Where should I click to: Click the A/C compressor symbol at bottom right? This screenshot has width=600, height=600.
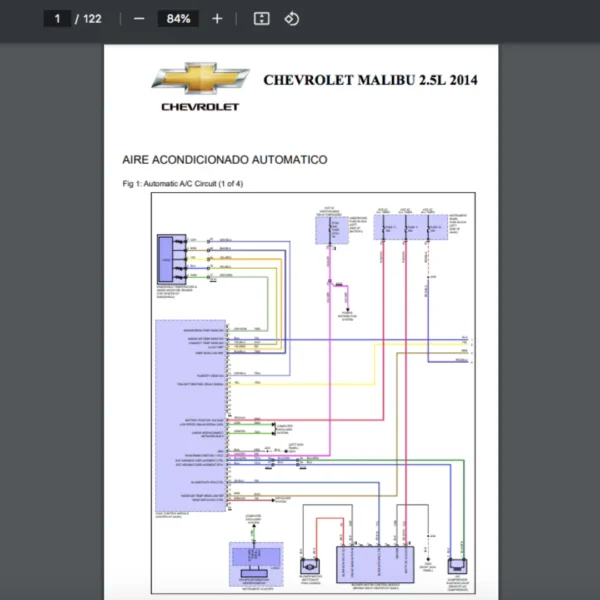[458, 565]
